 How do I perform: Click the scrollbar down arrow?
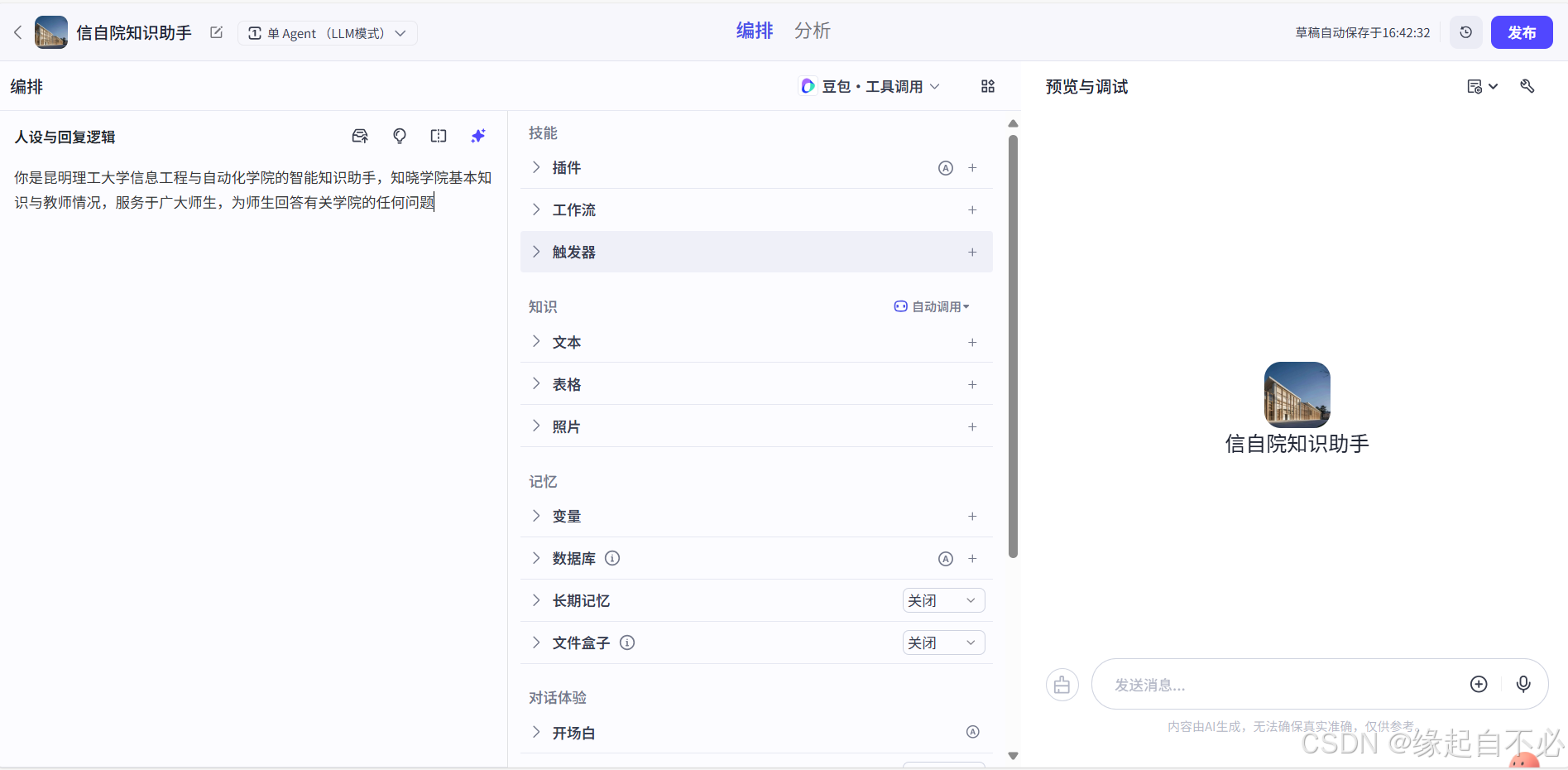click(1013, 755)
